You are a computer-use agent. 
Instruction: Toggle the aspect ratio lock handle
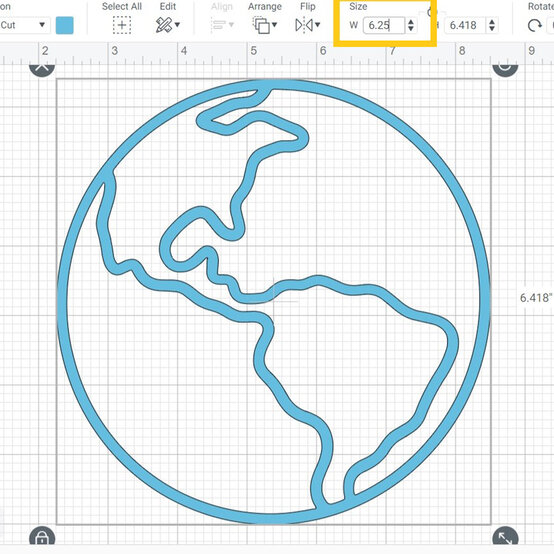tap(42, 536)
